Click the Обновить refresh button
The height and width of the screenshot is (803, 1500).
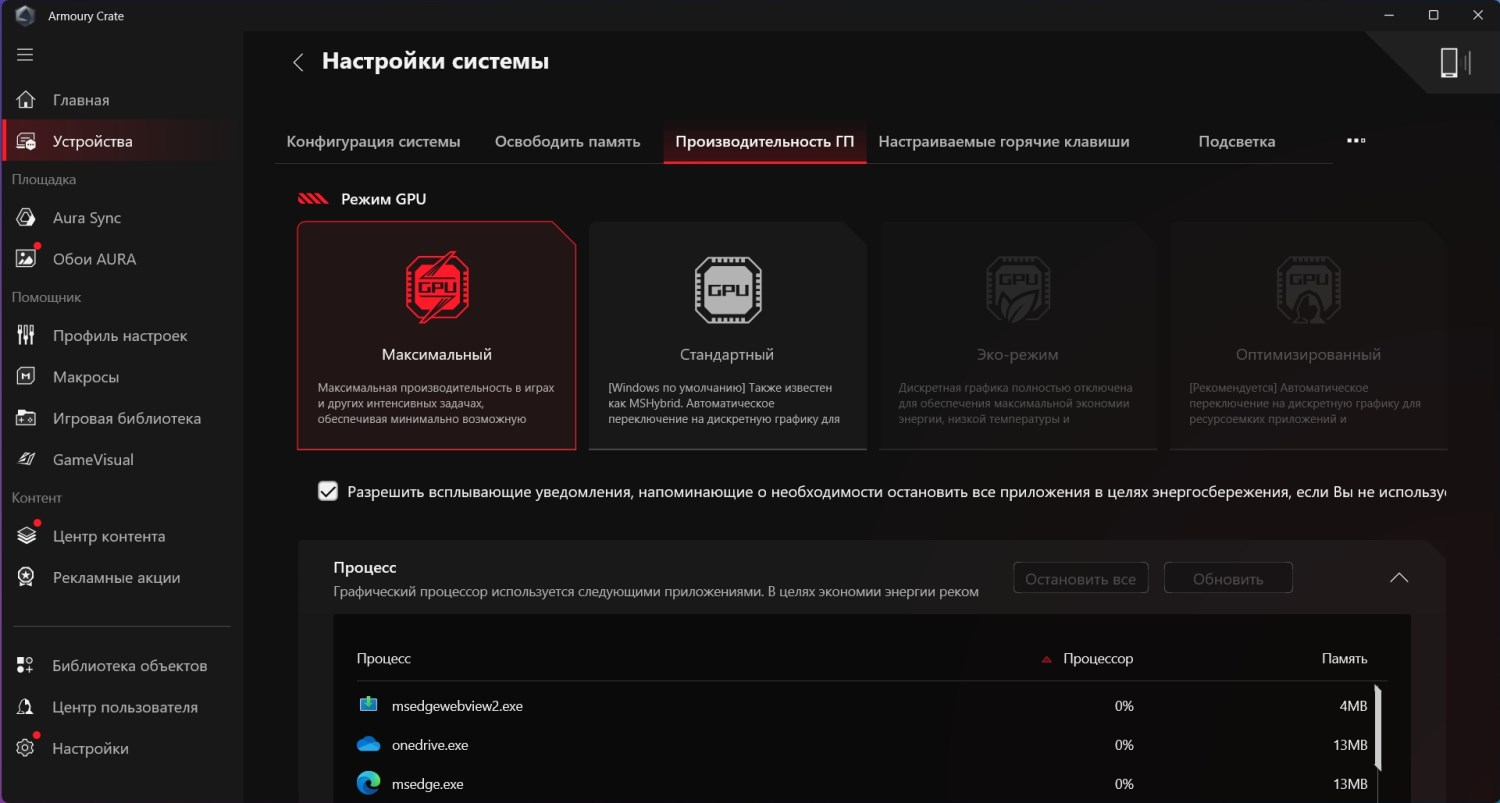1228,579
